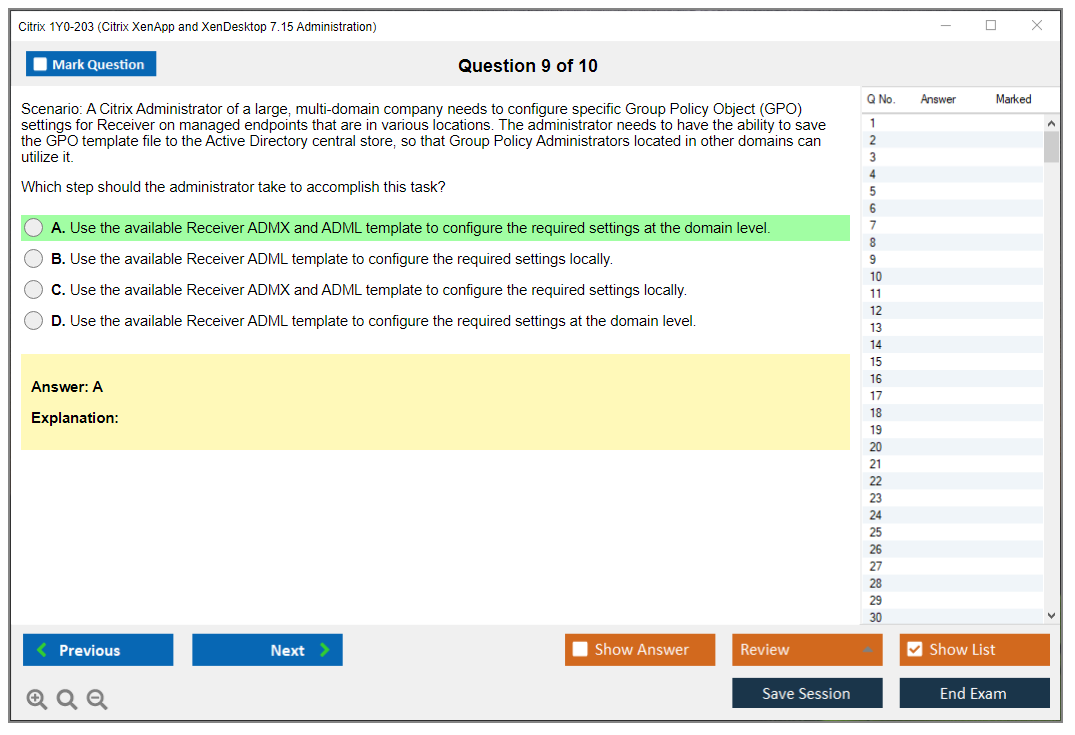Click Save Session button
Screen dimensions: 1075x735
[807, 693]
